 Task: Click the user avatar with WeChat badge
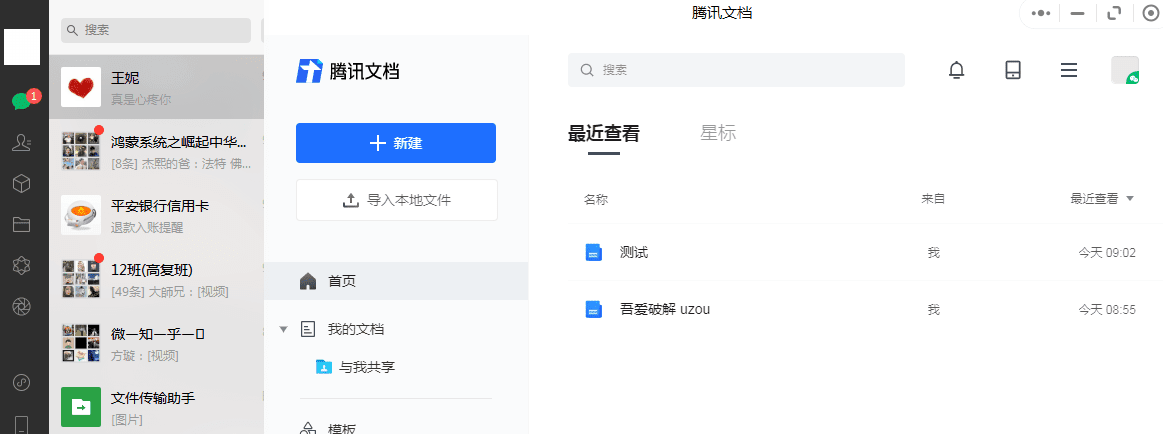click(1124, 70)
